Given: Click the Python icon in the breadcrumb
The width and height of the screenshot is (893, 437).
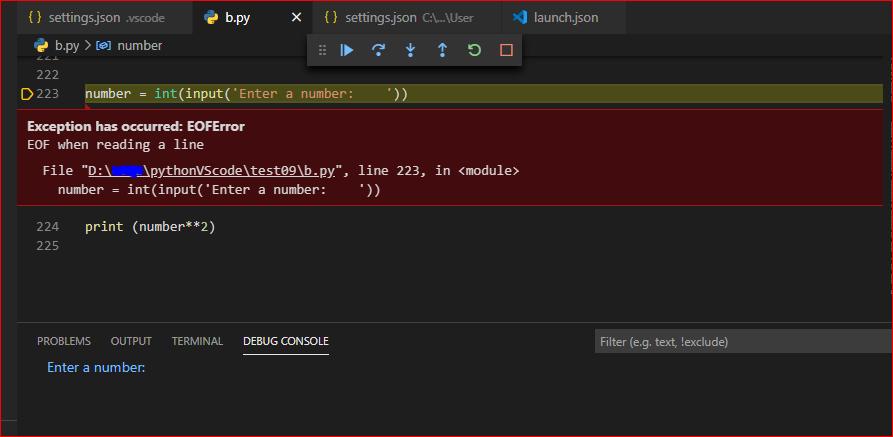Looking at the screenshot, I should [41, 46].
